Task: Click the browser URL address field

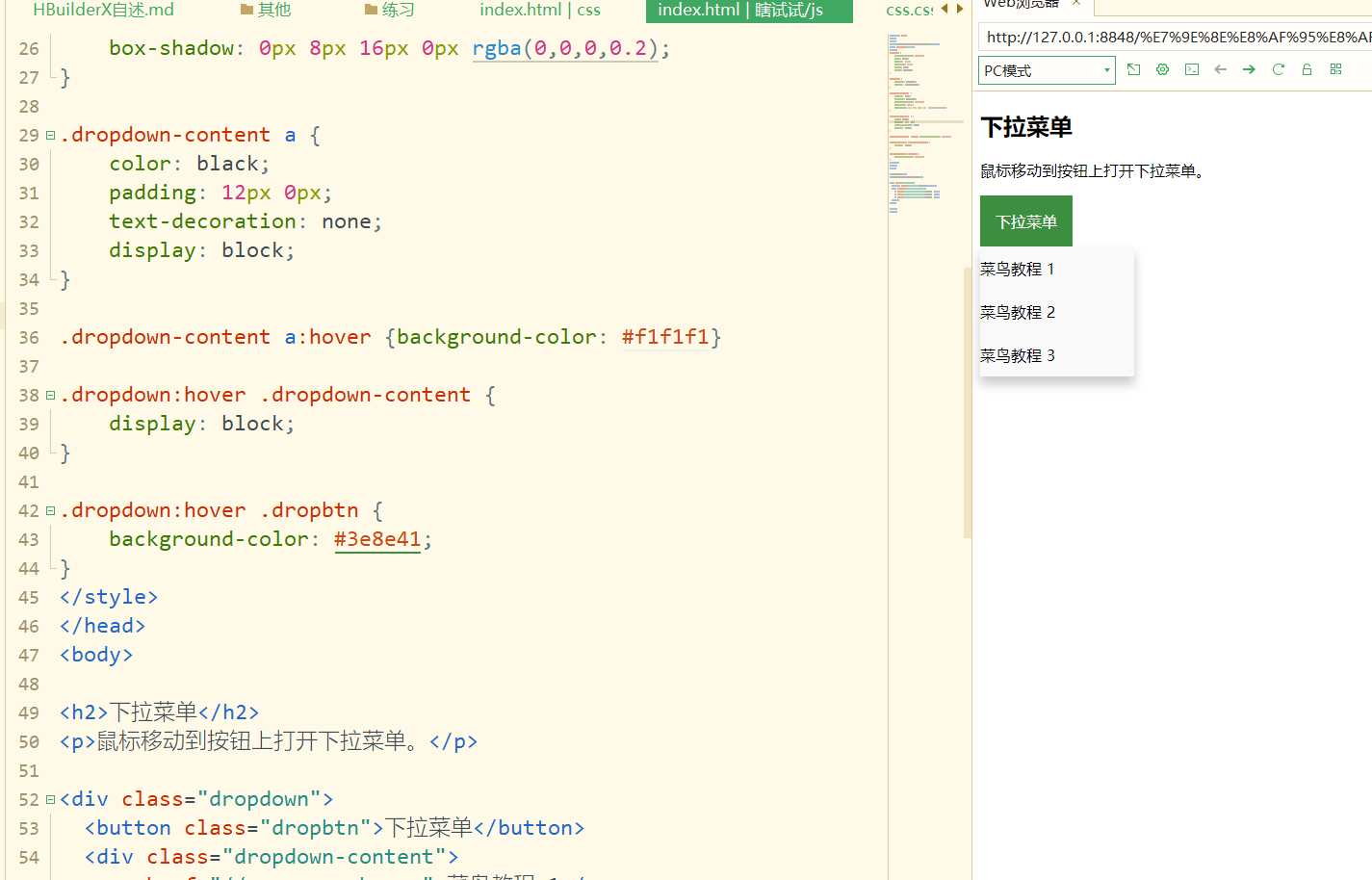Action: [1175, 37]
